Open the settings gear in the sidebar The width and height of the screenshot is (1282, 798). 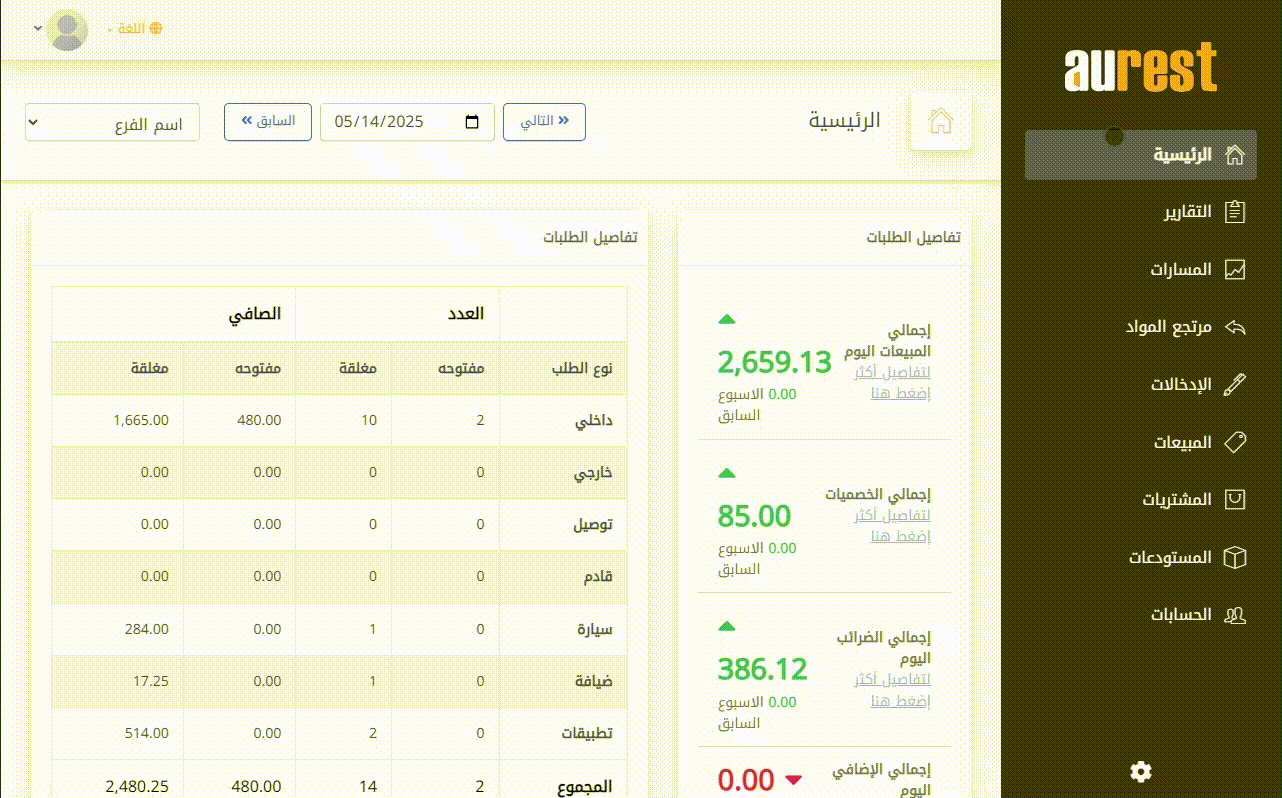(1140, 771)
